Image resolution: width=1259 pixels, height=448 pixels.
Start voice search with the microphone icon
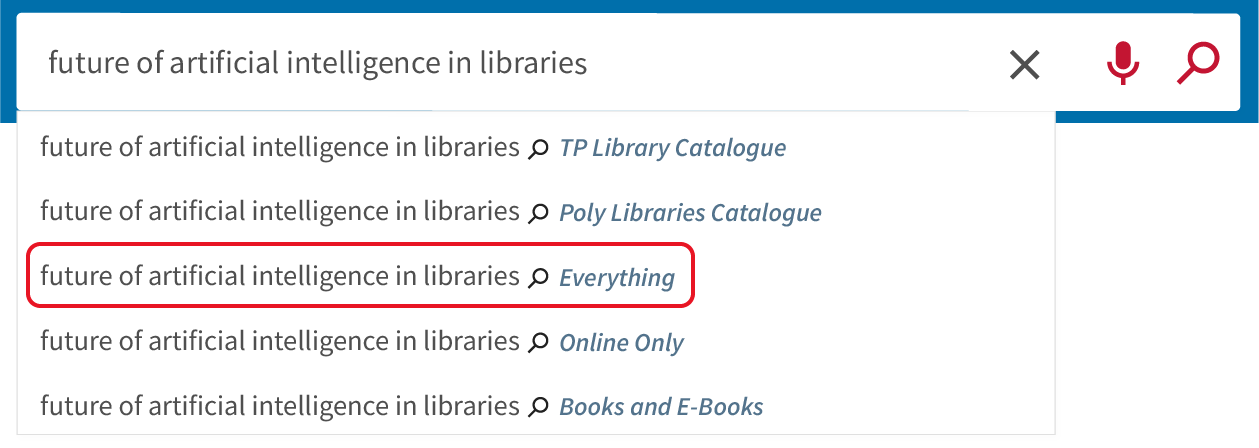1122,65
